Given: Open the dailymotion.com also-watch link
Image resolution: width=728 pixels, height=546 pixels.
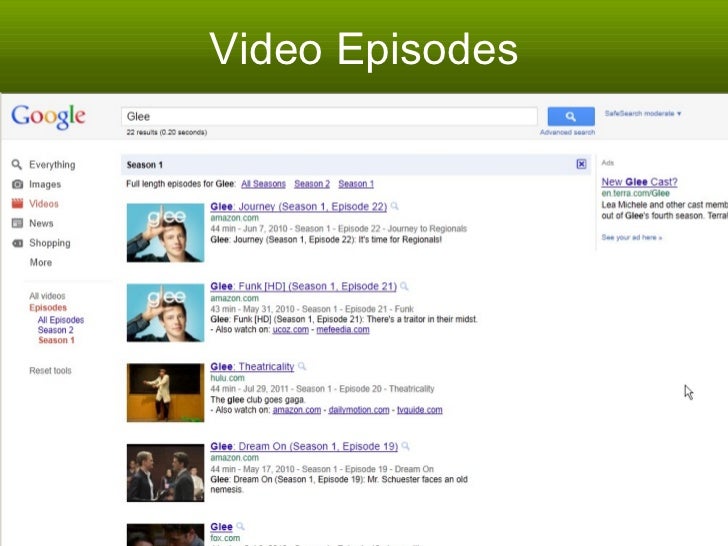Looking at the screenshot, I should point(359,410).
